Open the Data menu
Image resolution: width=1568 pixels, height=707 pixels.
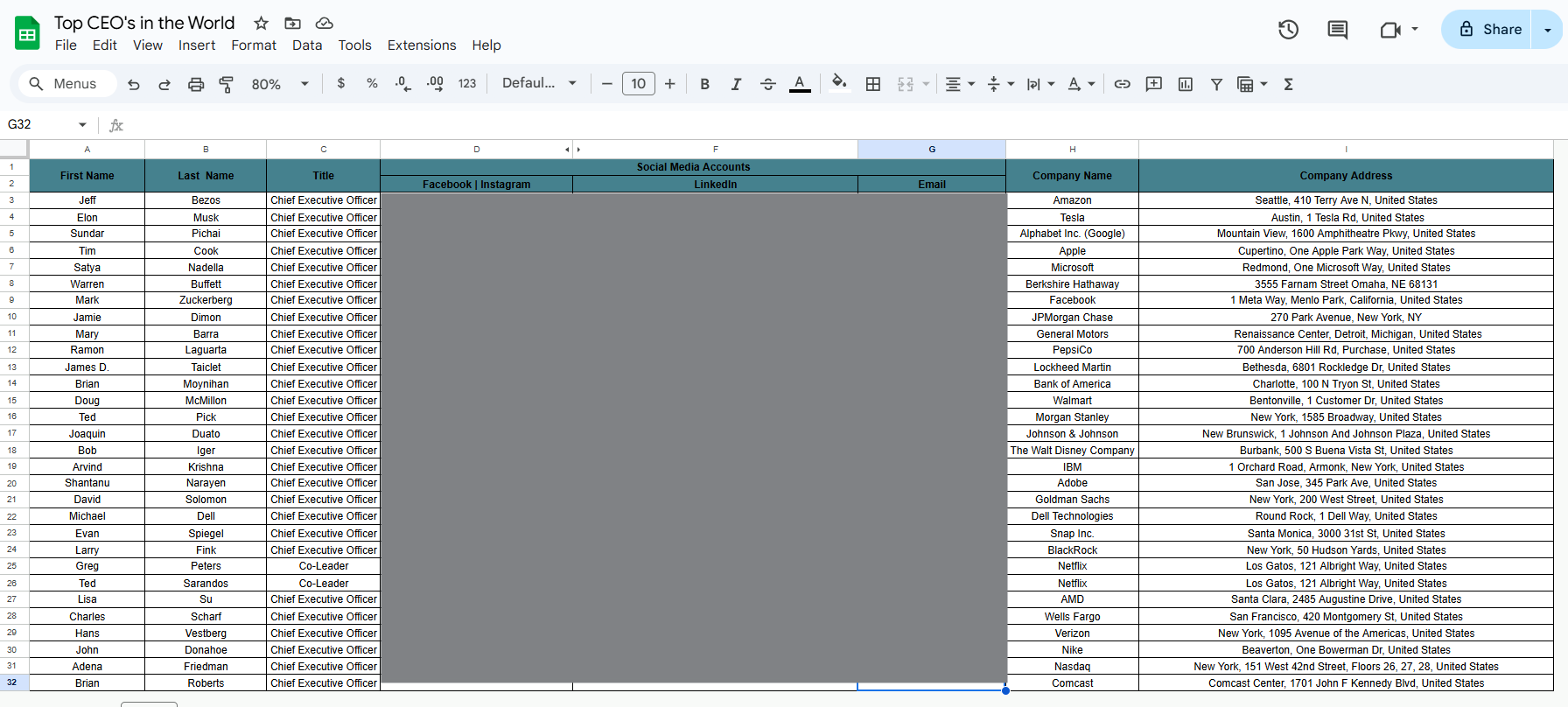307,45
